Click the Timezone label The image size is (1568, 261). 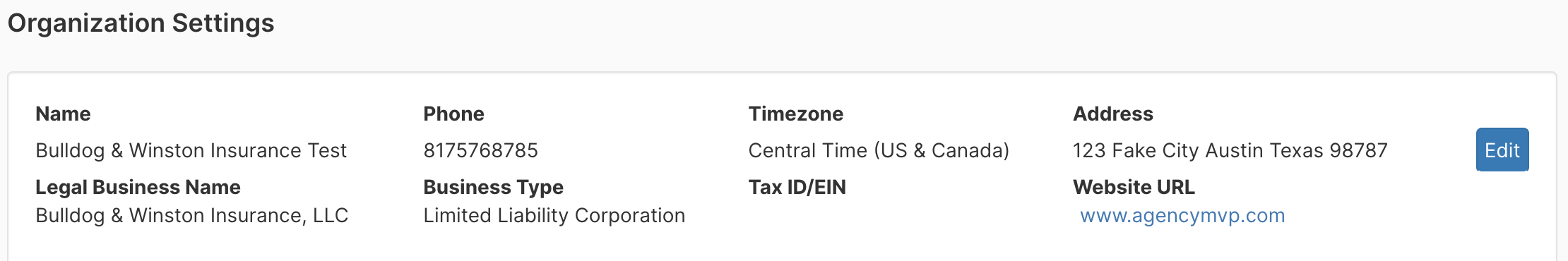(x=795, y=114)
